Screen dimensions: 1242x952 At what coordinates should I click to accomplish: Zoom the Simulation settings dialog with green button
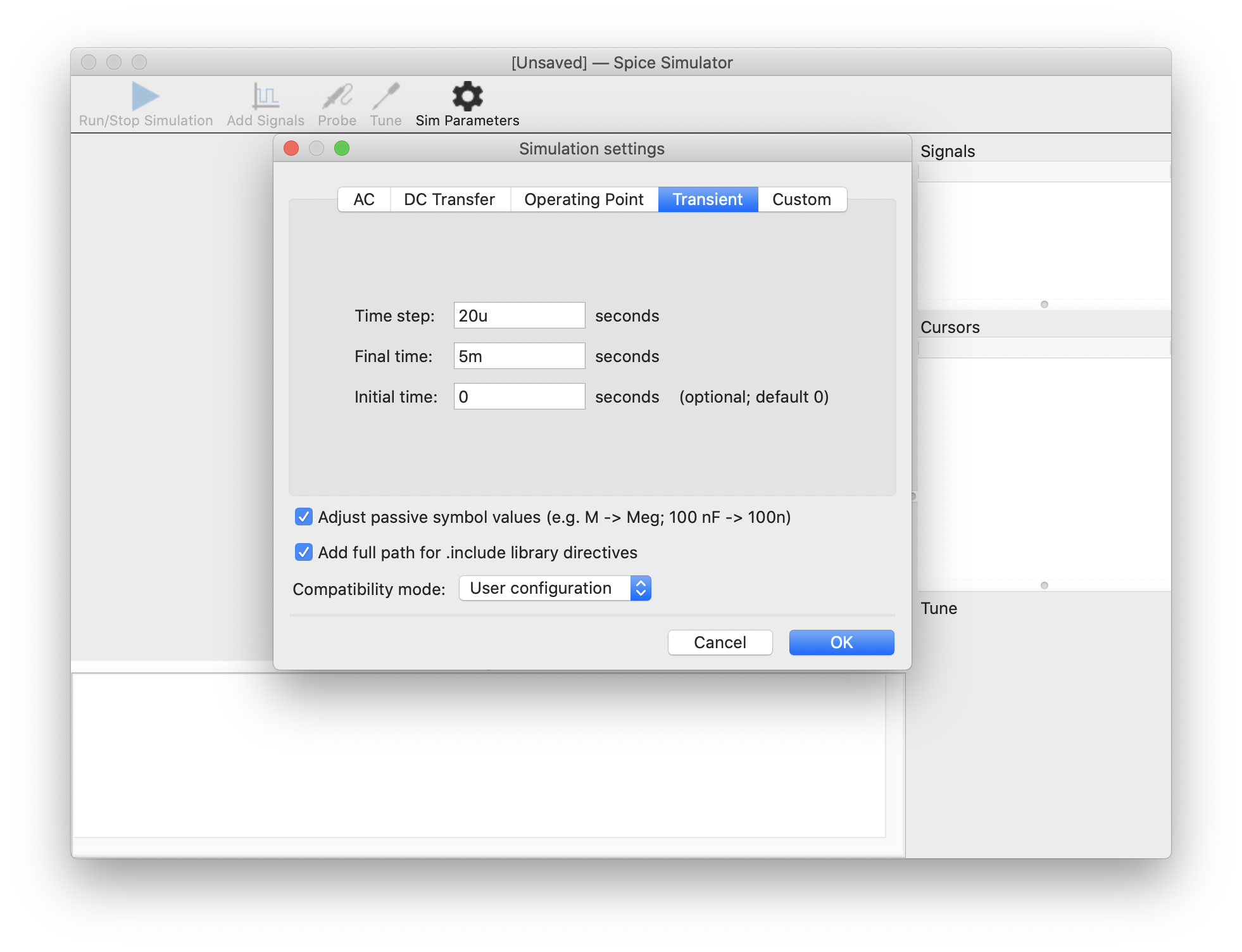click(342, 148)
